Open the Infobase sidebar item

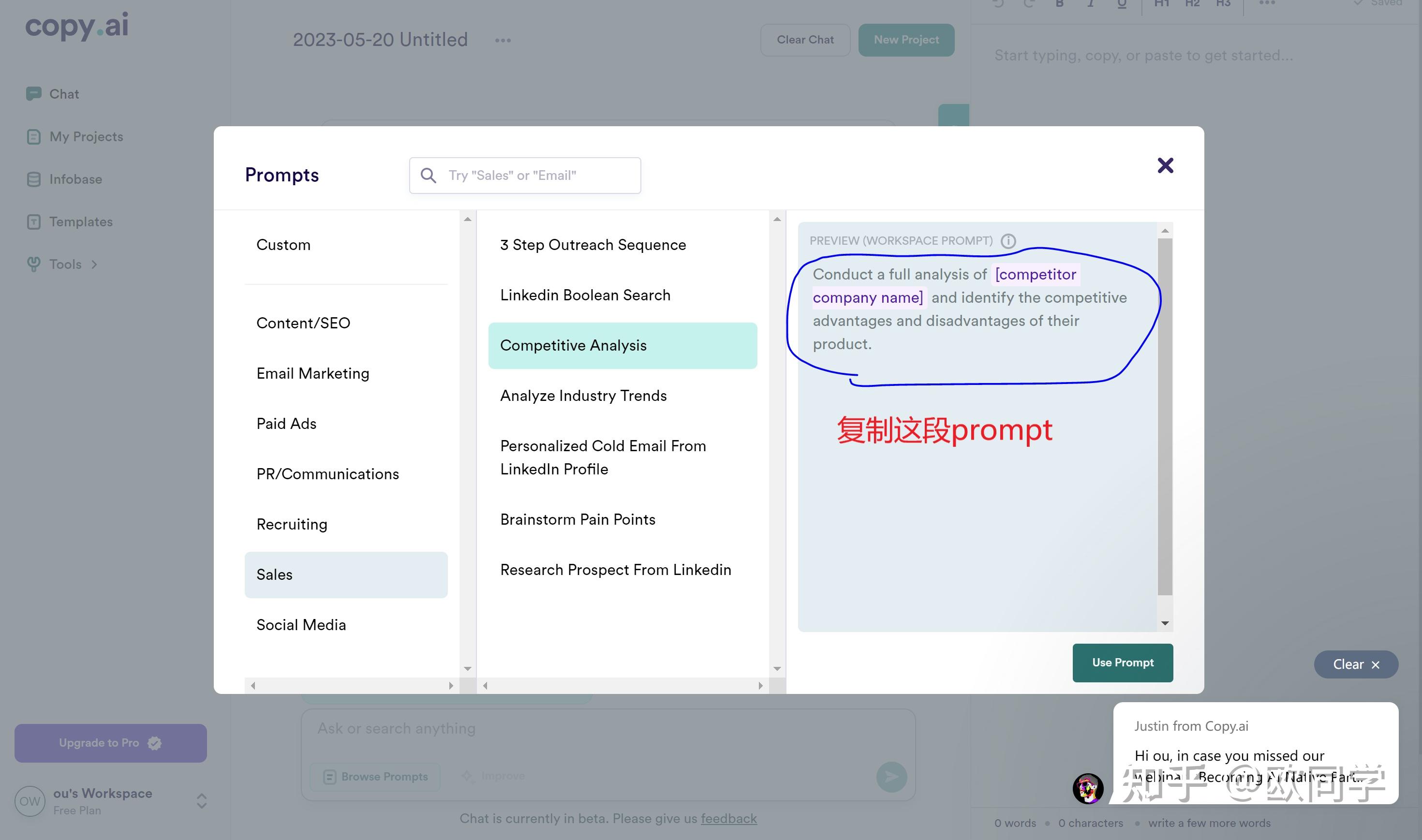(x=74, y=179)
